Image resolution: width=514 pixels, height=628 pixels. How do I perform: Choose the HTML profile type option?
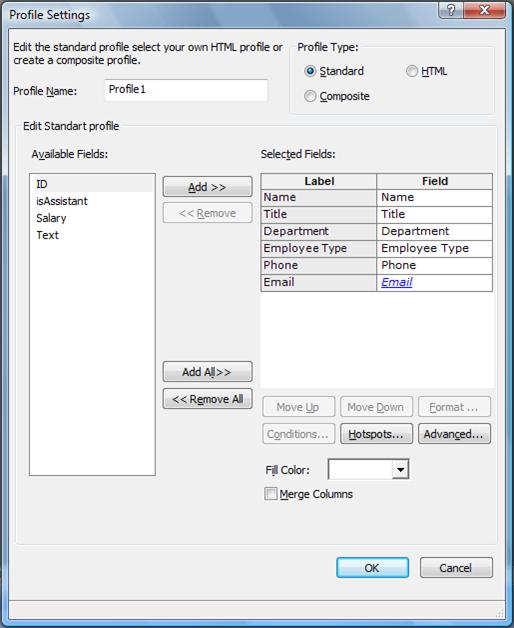(411, 71)
